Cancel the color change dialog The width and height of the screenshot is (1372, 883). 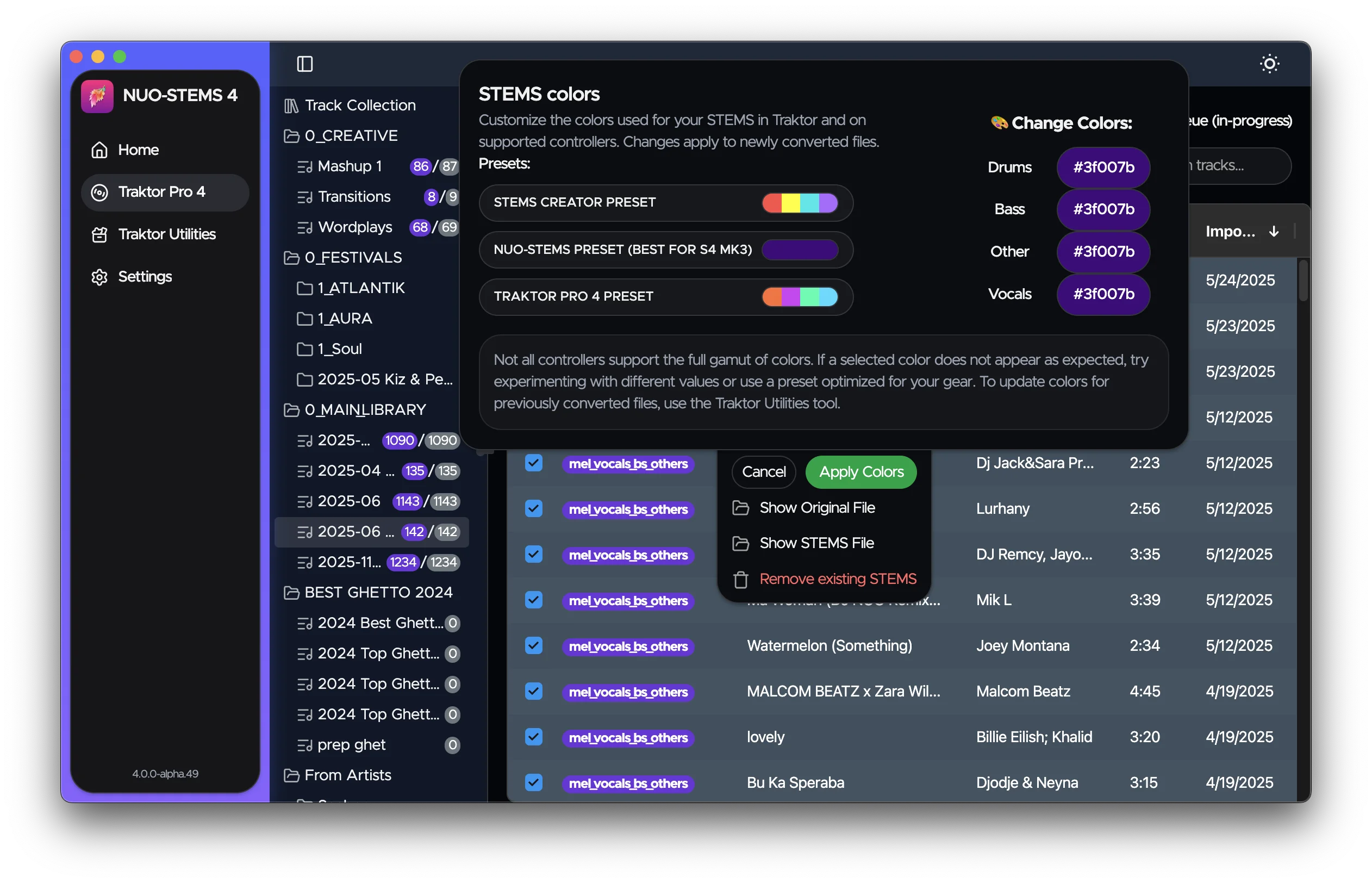pos(763,472)
